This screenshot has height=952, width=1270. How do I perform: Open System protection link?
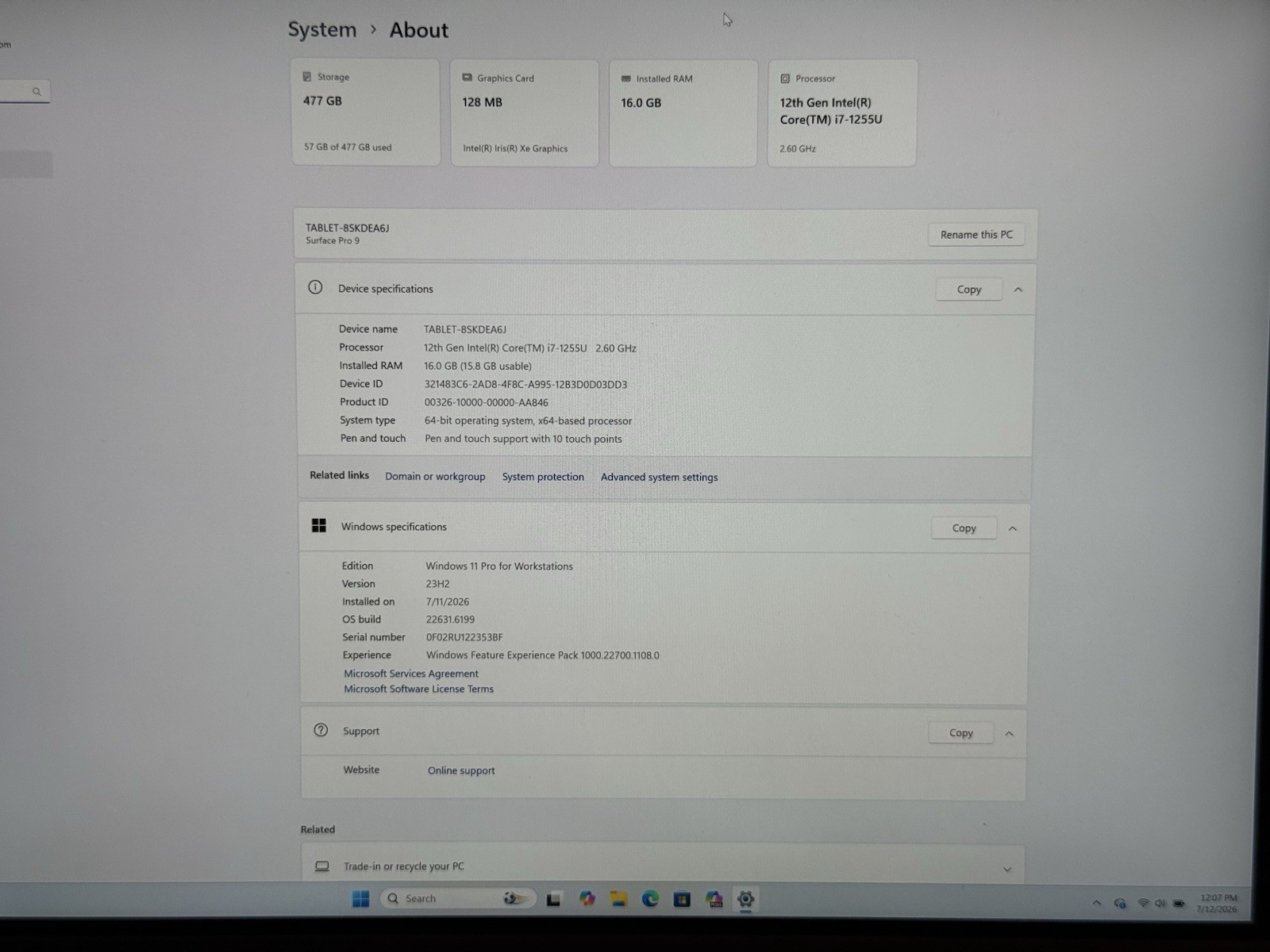coord(543,477)
